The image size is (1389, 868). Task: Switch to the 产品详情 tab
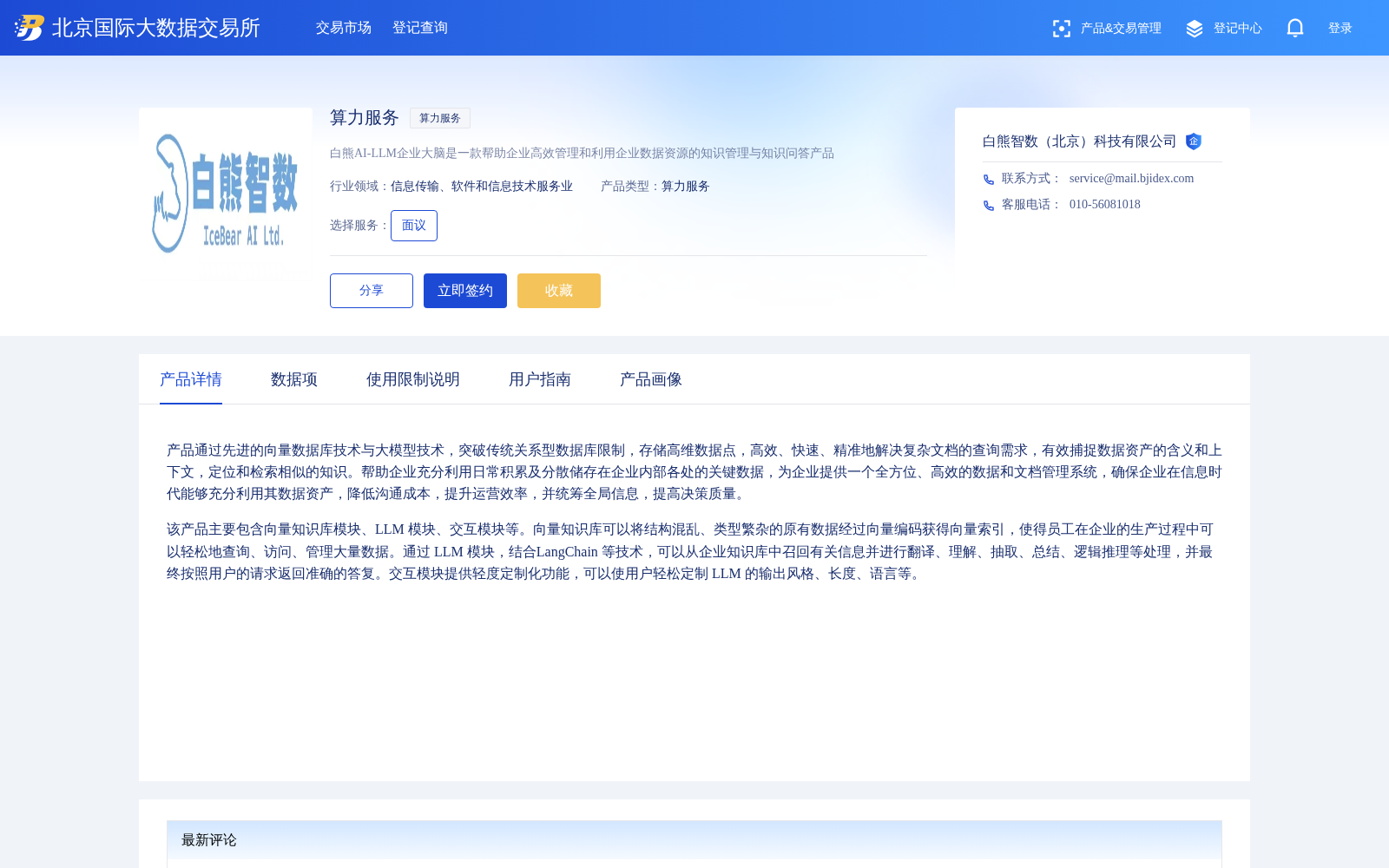191,379
